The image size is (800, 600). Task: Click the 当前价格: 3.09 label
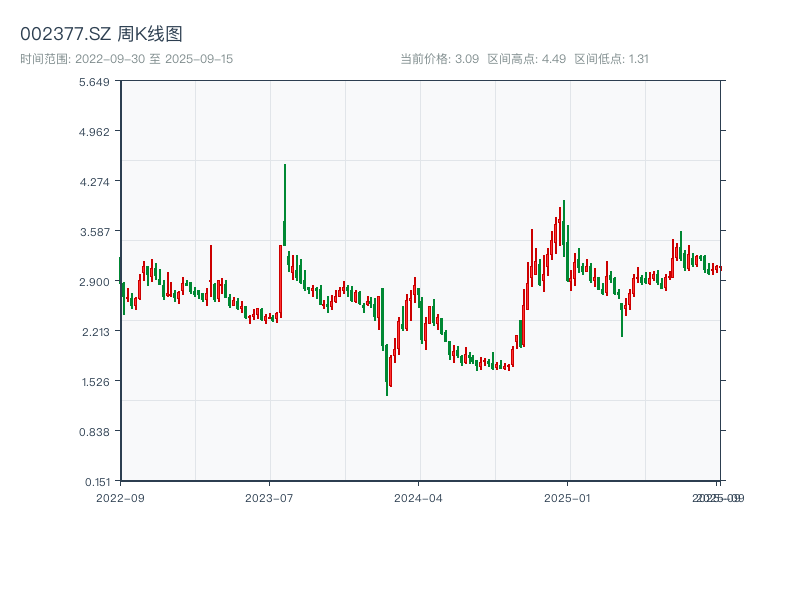[x=439, y=59]
